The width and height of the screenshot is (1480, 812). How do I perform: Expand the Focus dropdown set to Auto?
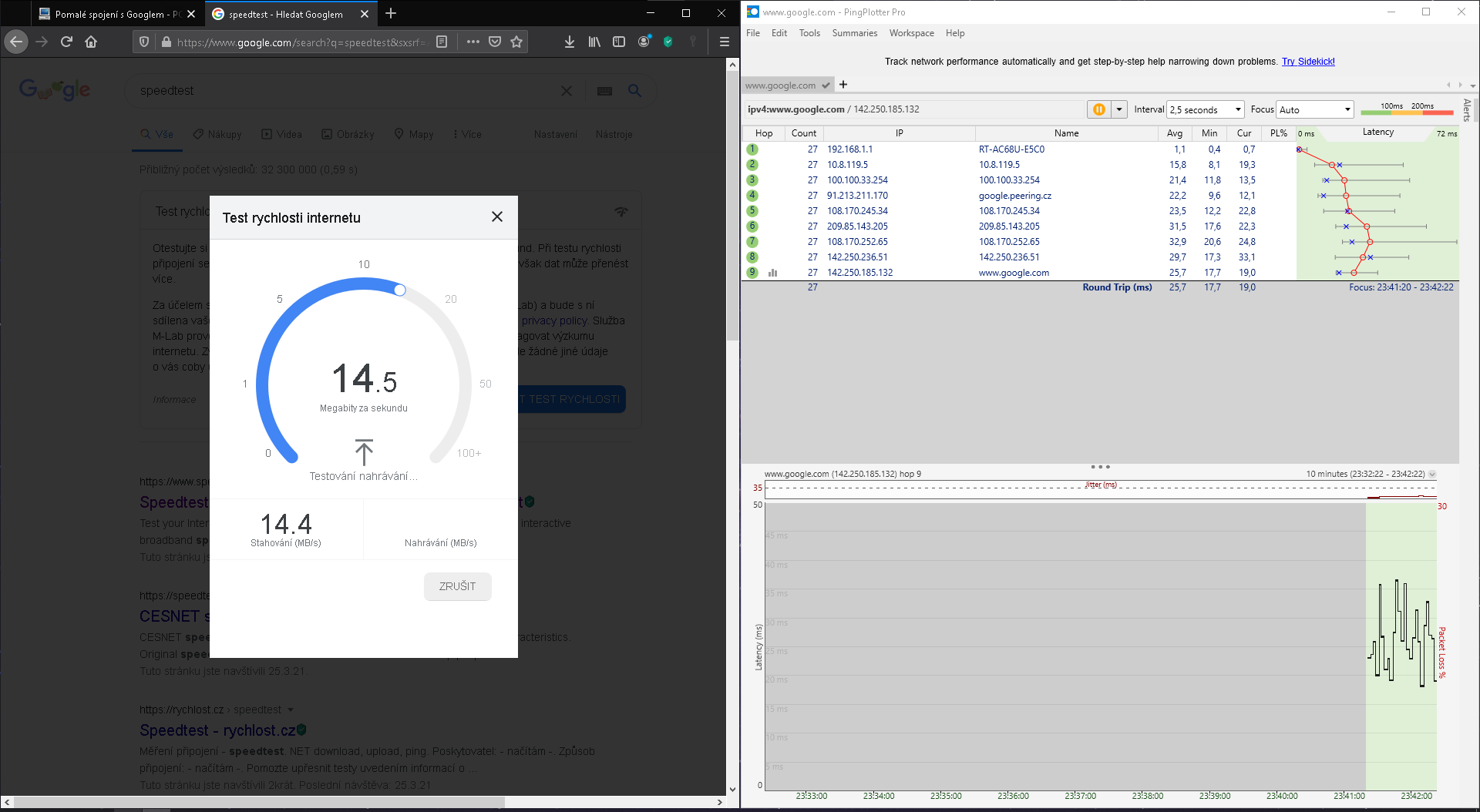(1315, 109)
